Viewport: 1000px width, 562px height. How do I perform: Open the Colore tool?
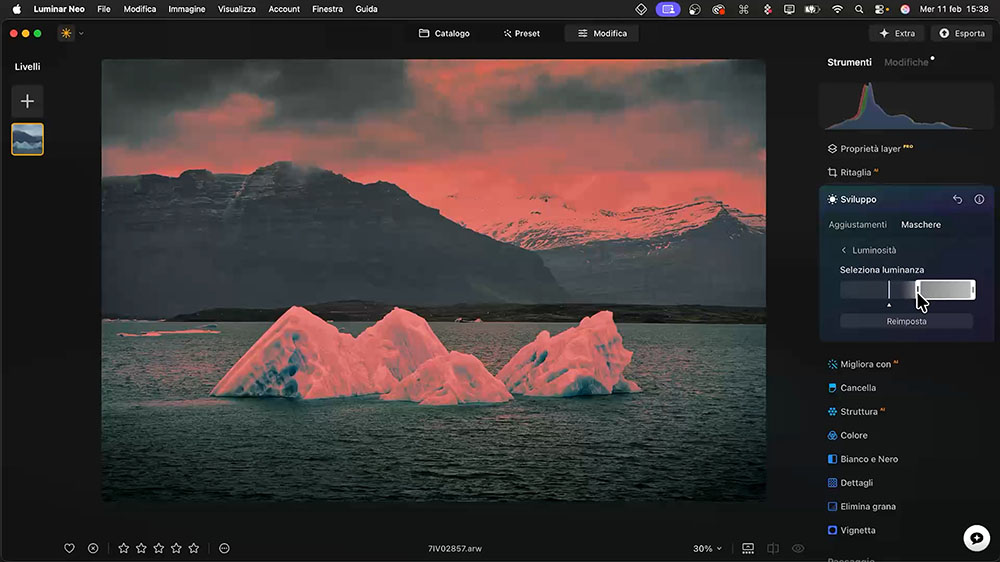pos(848,435)
